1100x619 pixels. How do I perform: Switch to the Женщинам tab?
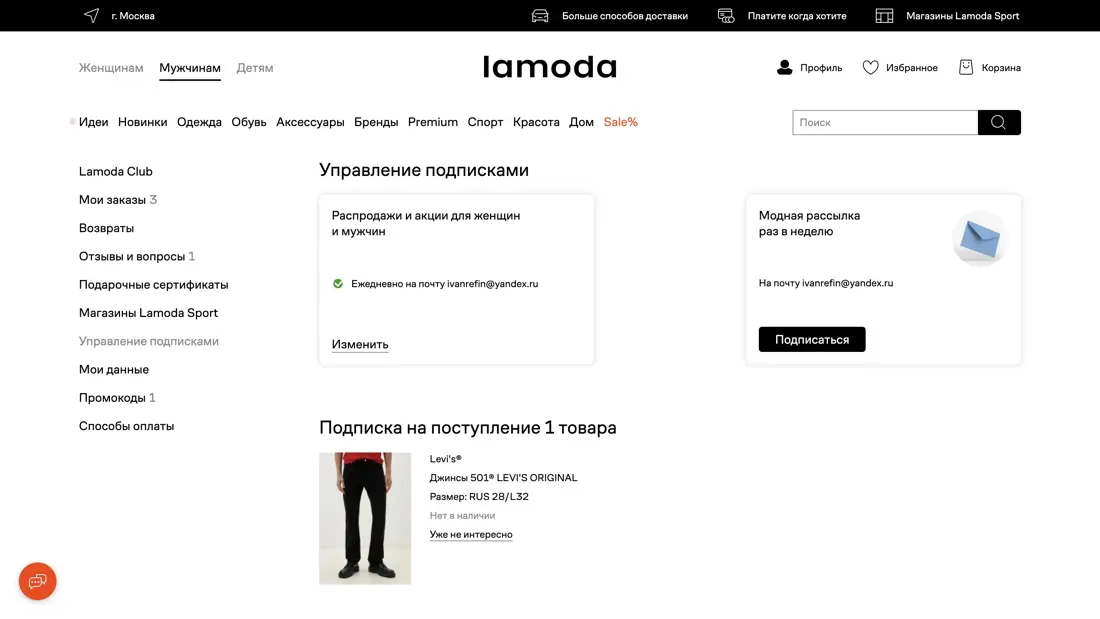pyautogui.click(x=111, y=68)
